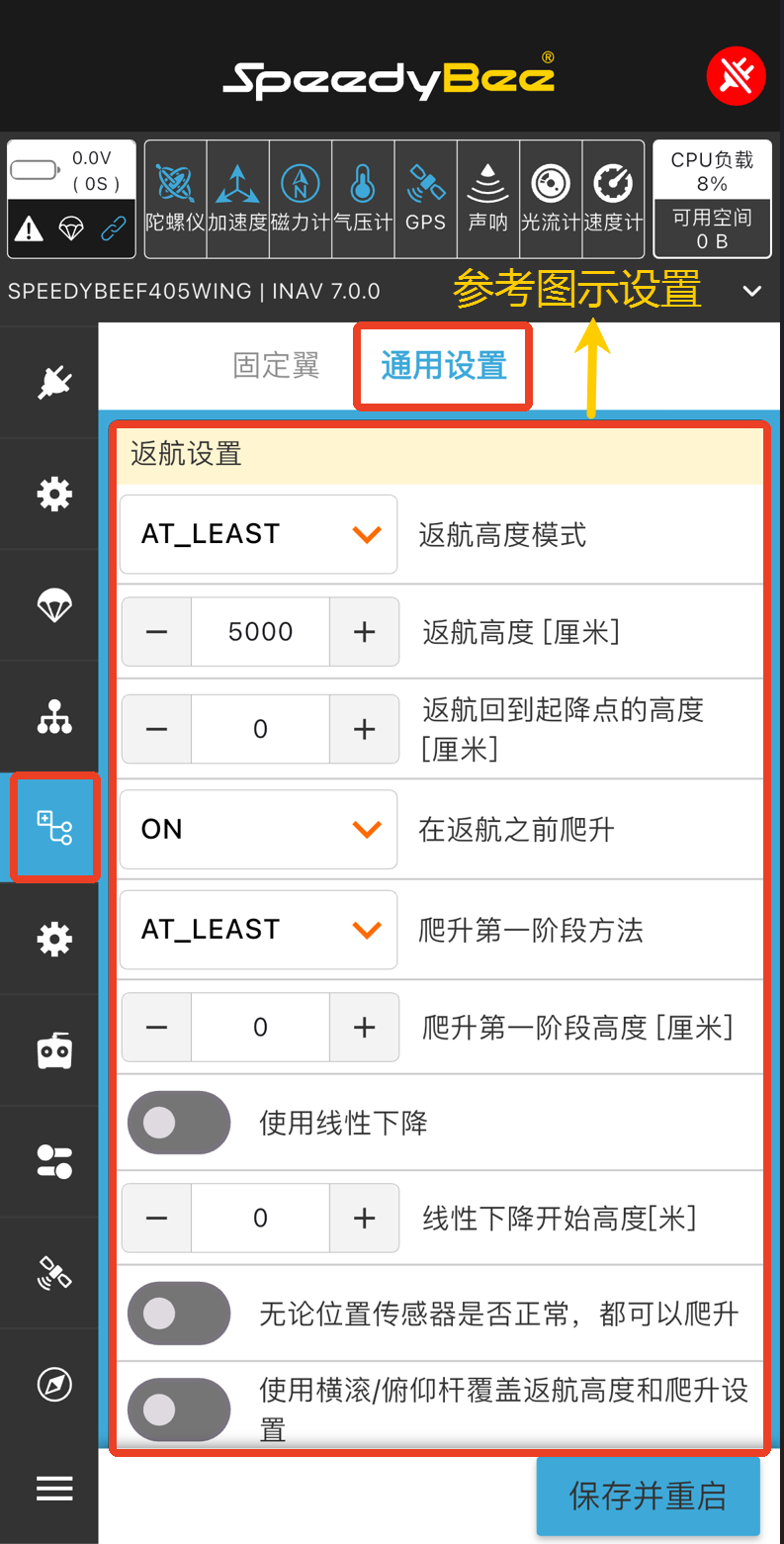784x1544 pixels.
Task: Click the hamburger menu icon
Action: (x=54, y=1489)
